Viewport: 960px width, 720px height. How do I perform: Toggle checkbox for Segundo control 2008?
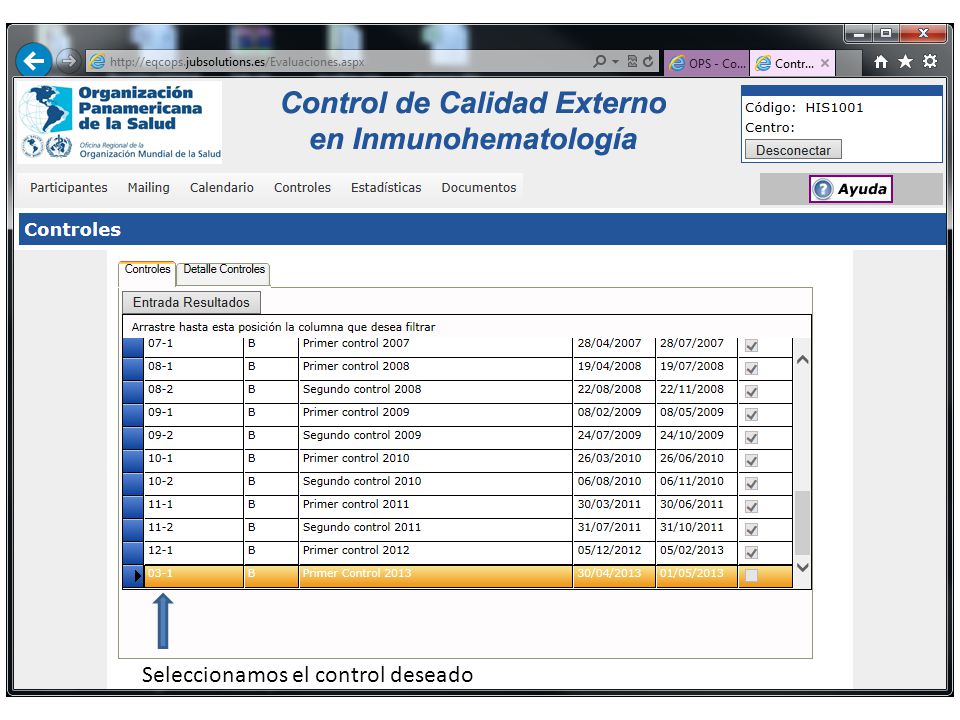pyautogui.click(x=751, y=391)
